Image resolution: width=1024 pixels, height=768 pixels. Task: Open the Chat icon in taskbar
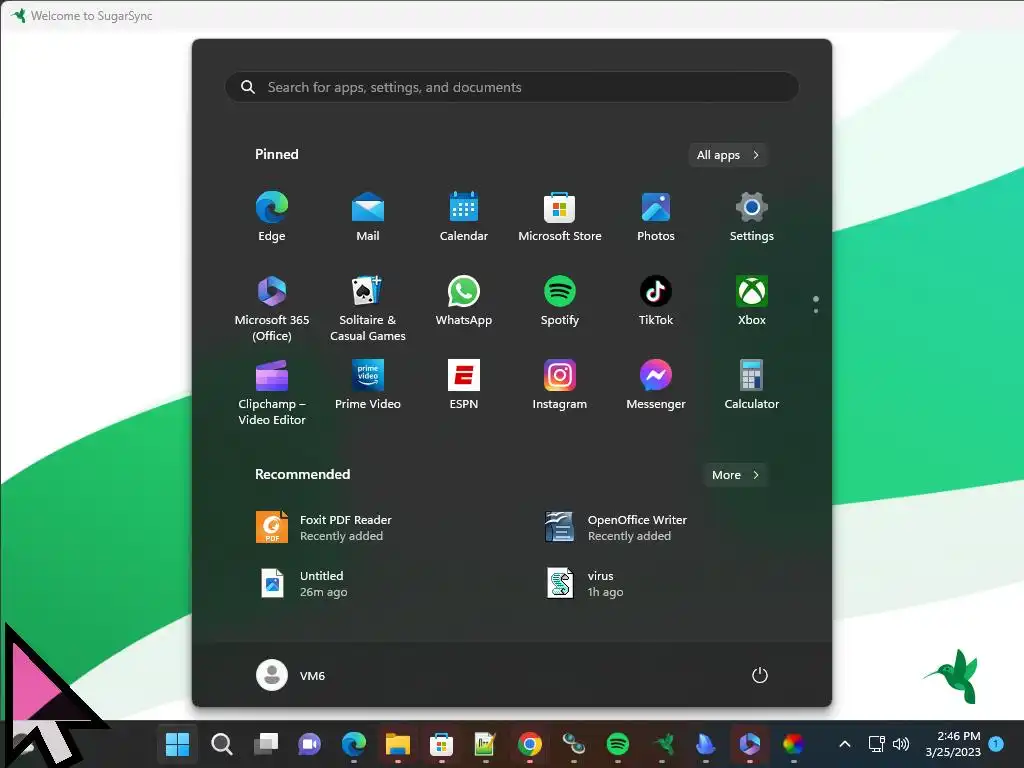pyautogui.click(x=310, y=744)
